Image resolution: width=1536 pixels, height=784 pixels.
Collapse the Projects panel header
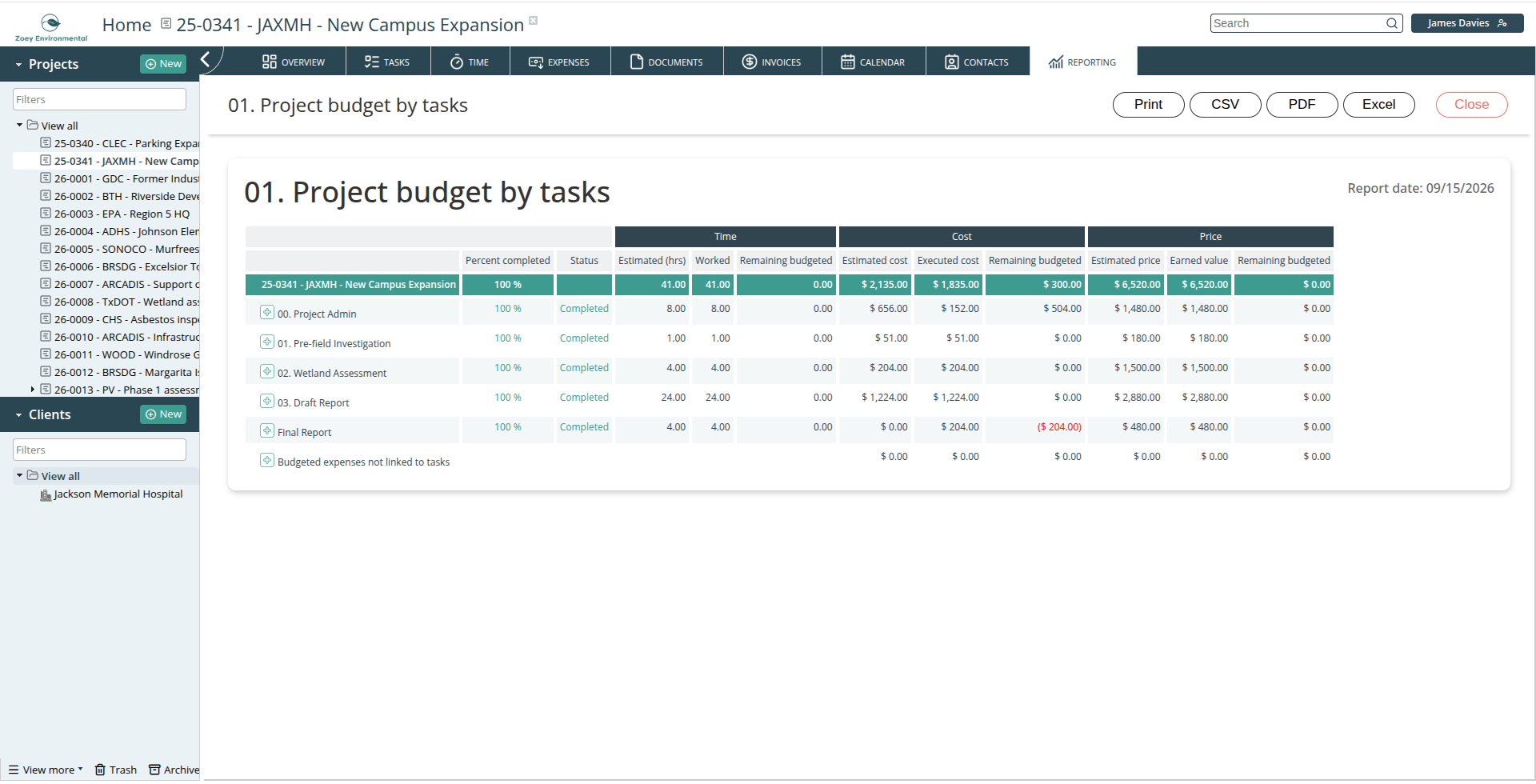point(19,65)
